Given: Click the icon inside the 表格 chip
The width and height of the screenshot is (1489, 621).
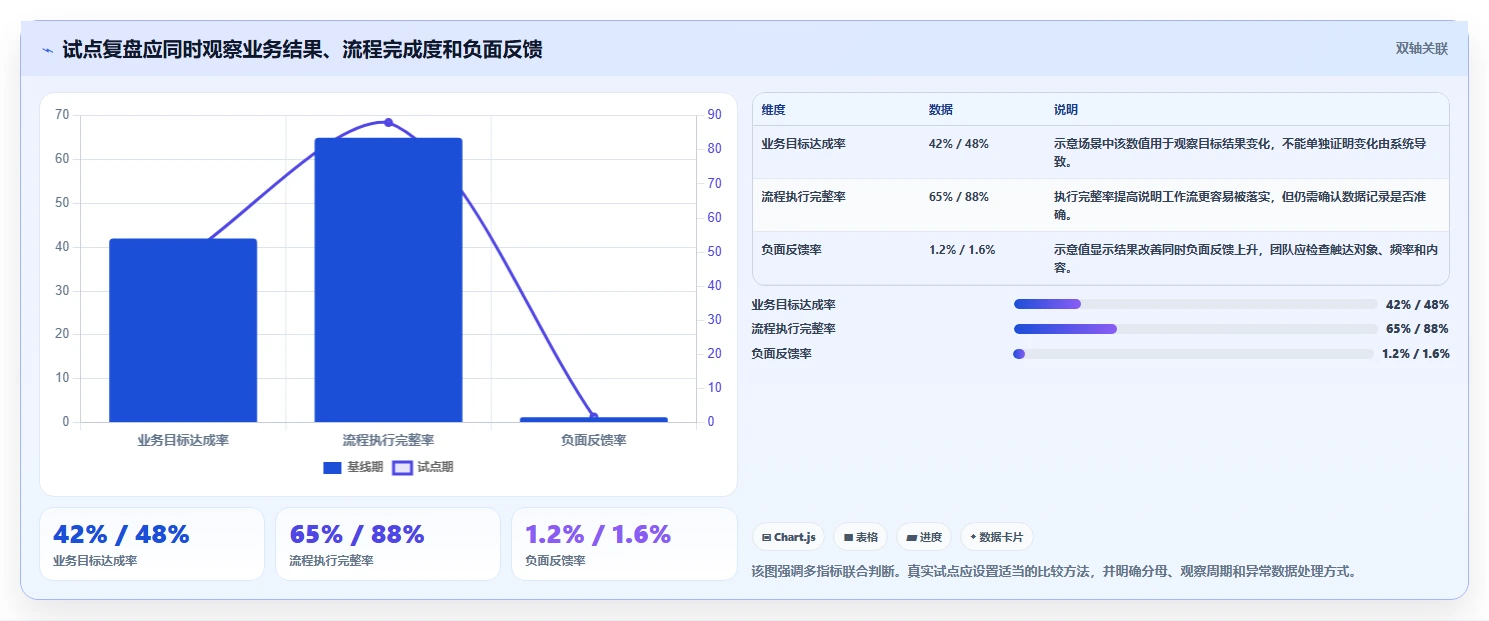Looking at the screenshot, I should click(x=848, y=537).
